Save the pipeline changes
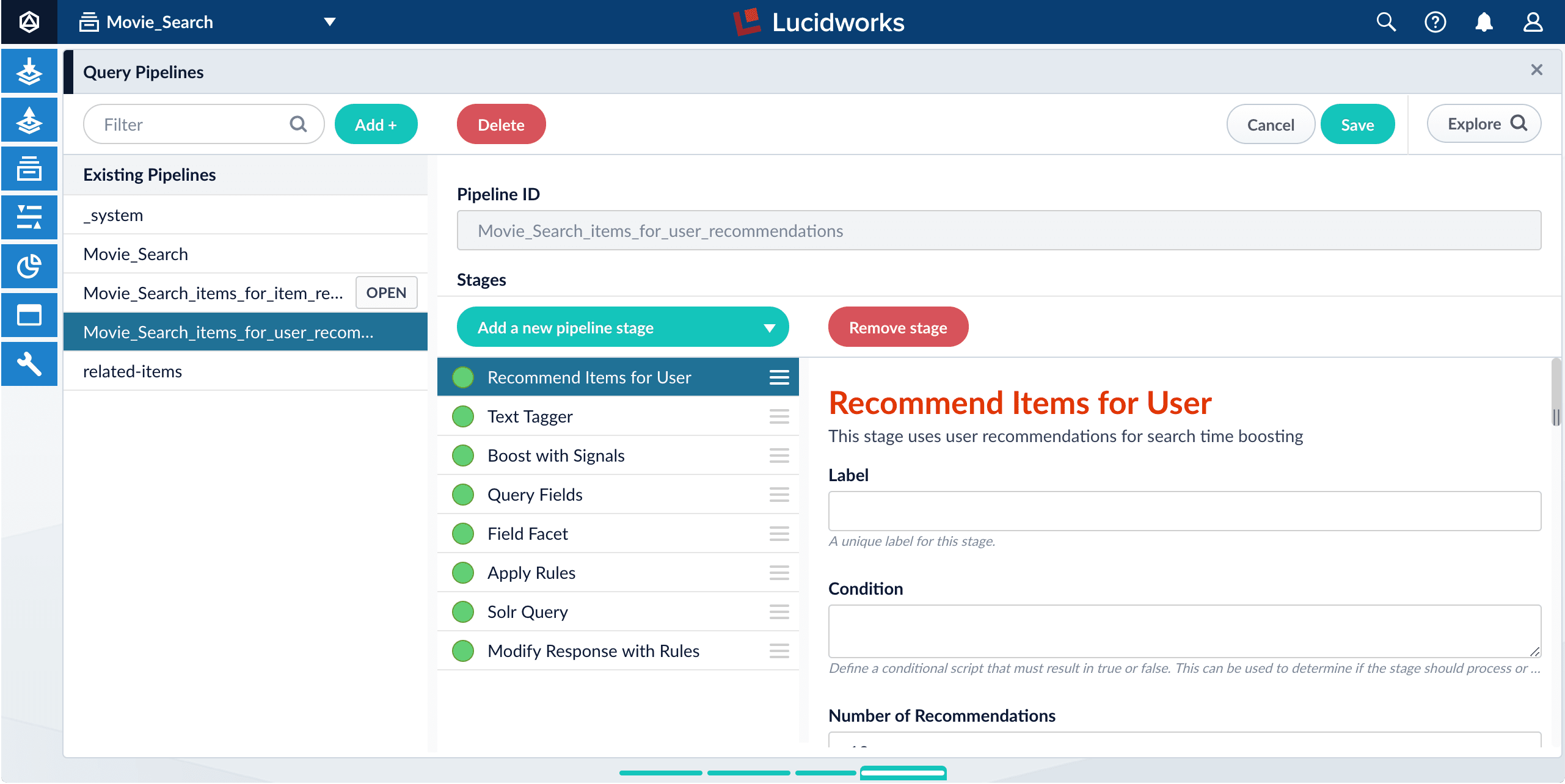 [x=1357, y=125]
